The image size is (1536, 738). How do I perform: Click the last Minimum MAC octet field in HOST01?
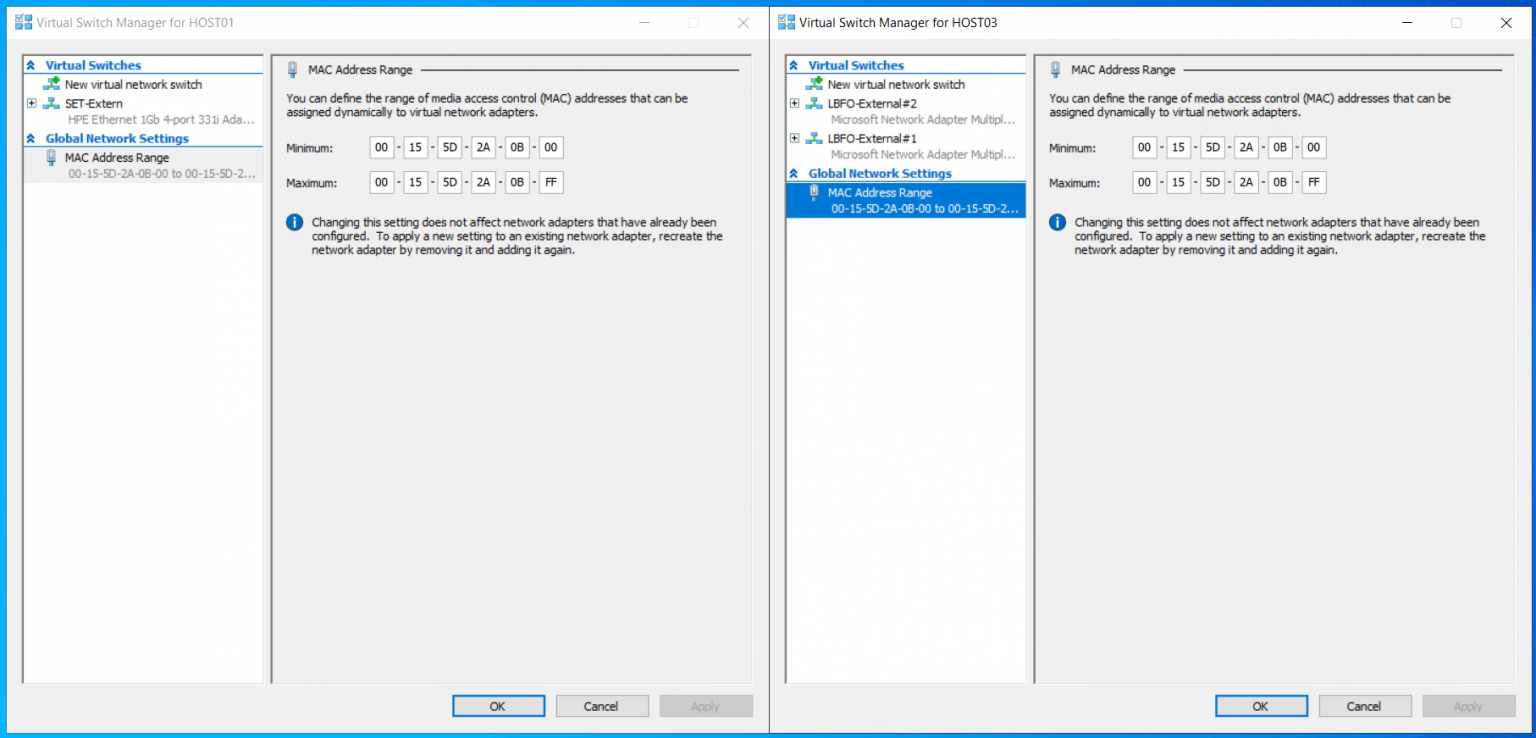(551, 148)
